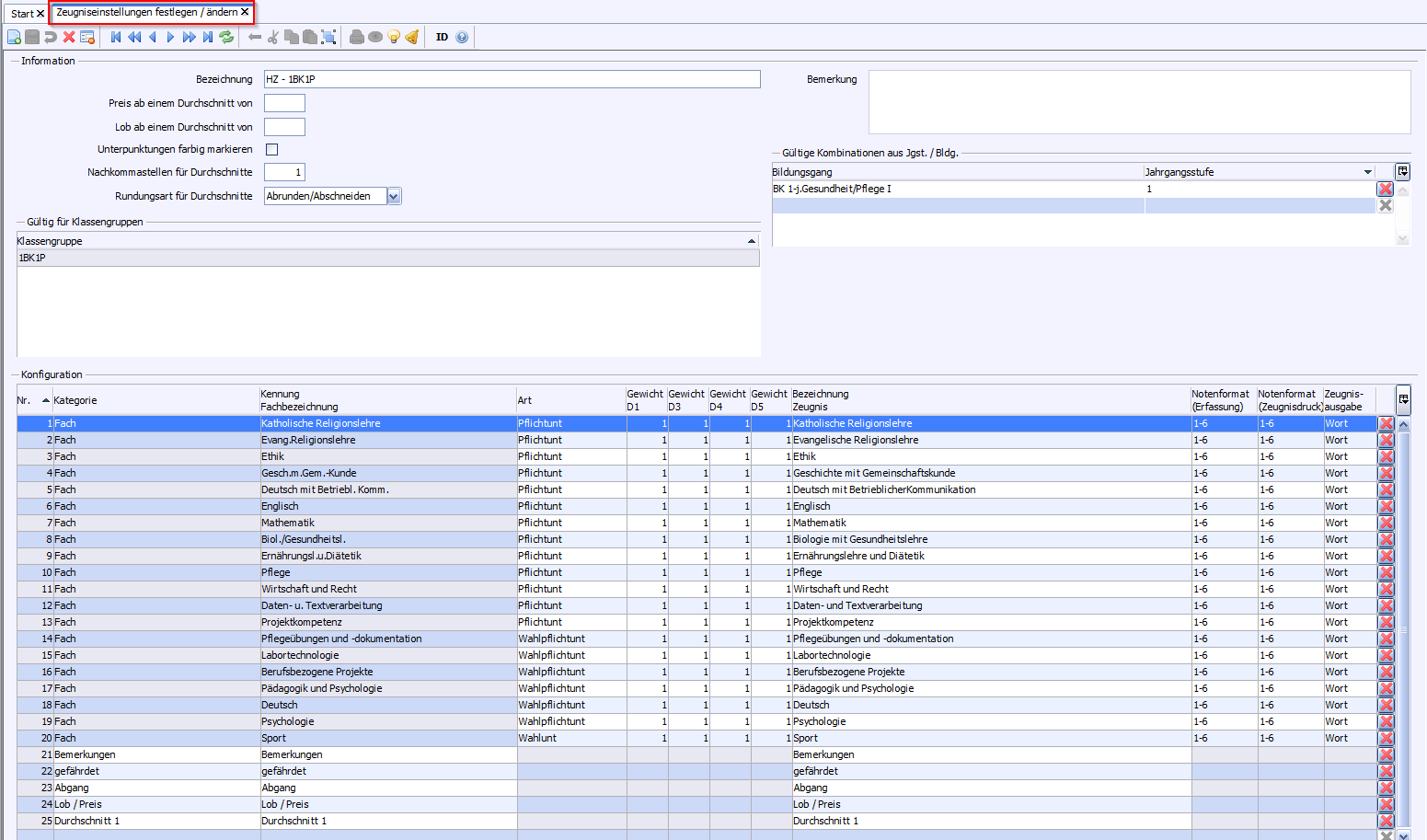Click the Bezeichnung input field
Screen dimensions: 1427x840
click(512, 79)
